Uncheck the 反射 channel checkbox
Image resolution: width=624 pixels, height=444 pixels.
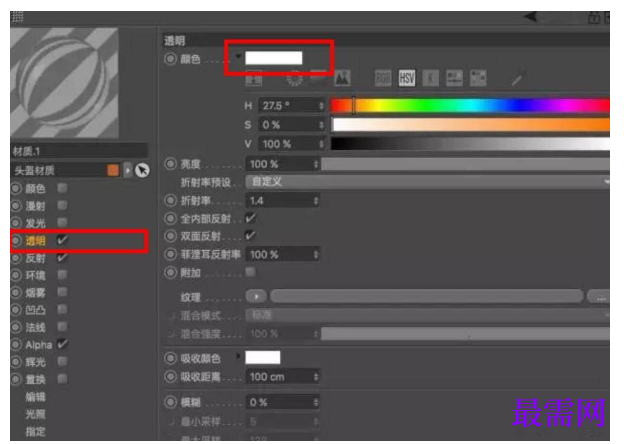(x=62, y=257)
